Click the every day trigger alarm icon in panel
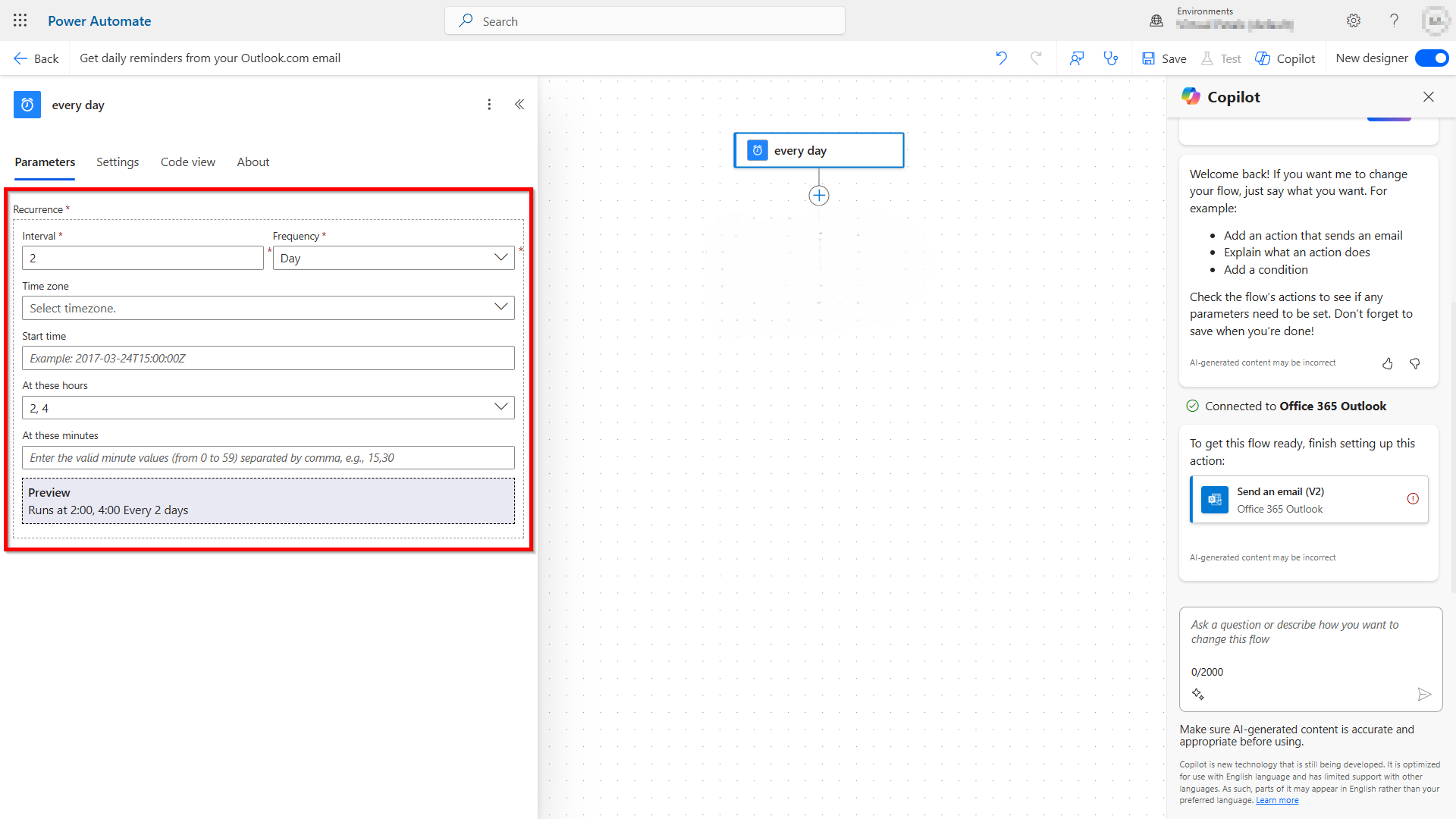Screen dimensions: 1456x819 click(27, 105)
